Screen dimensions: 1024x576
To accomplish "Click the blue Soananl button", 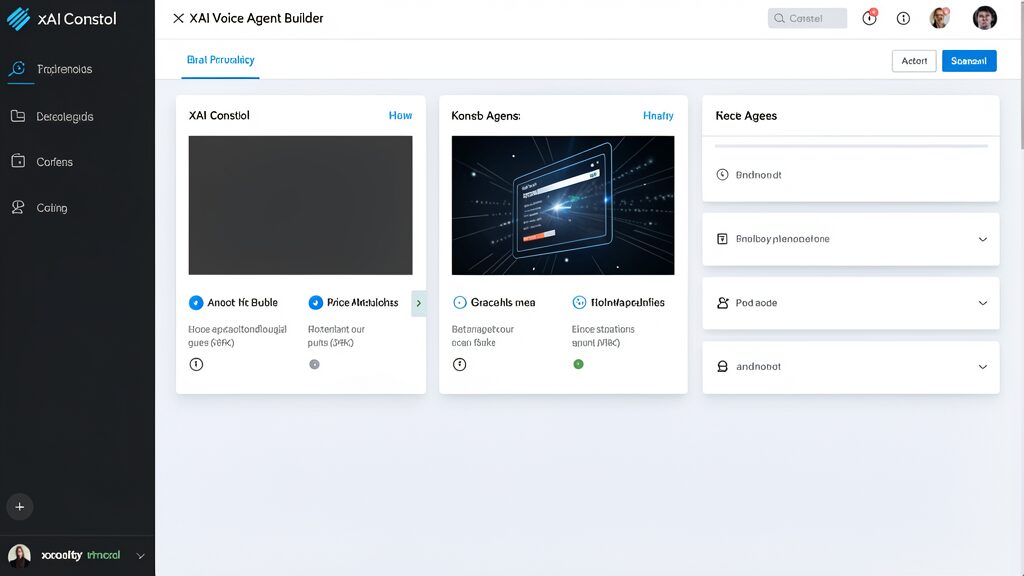I will point(969,61).
